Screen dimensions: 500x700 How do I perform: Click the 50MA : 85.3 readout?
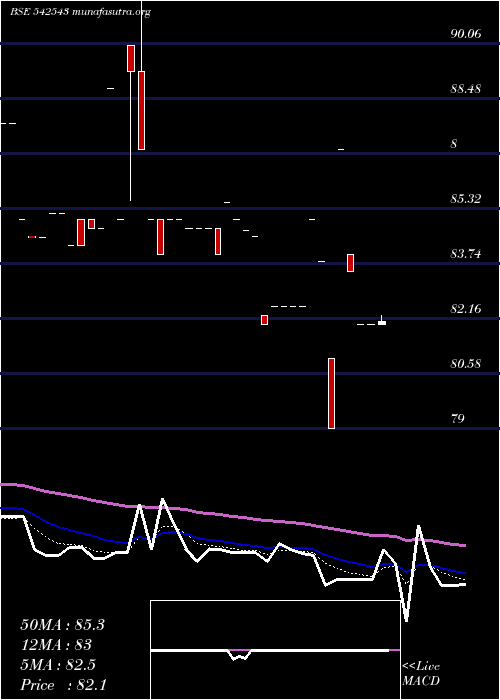(x=62, y=625)
